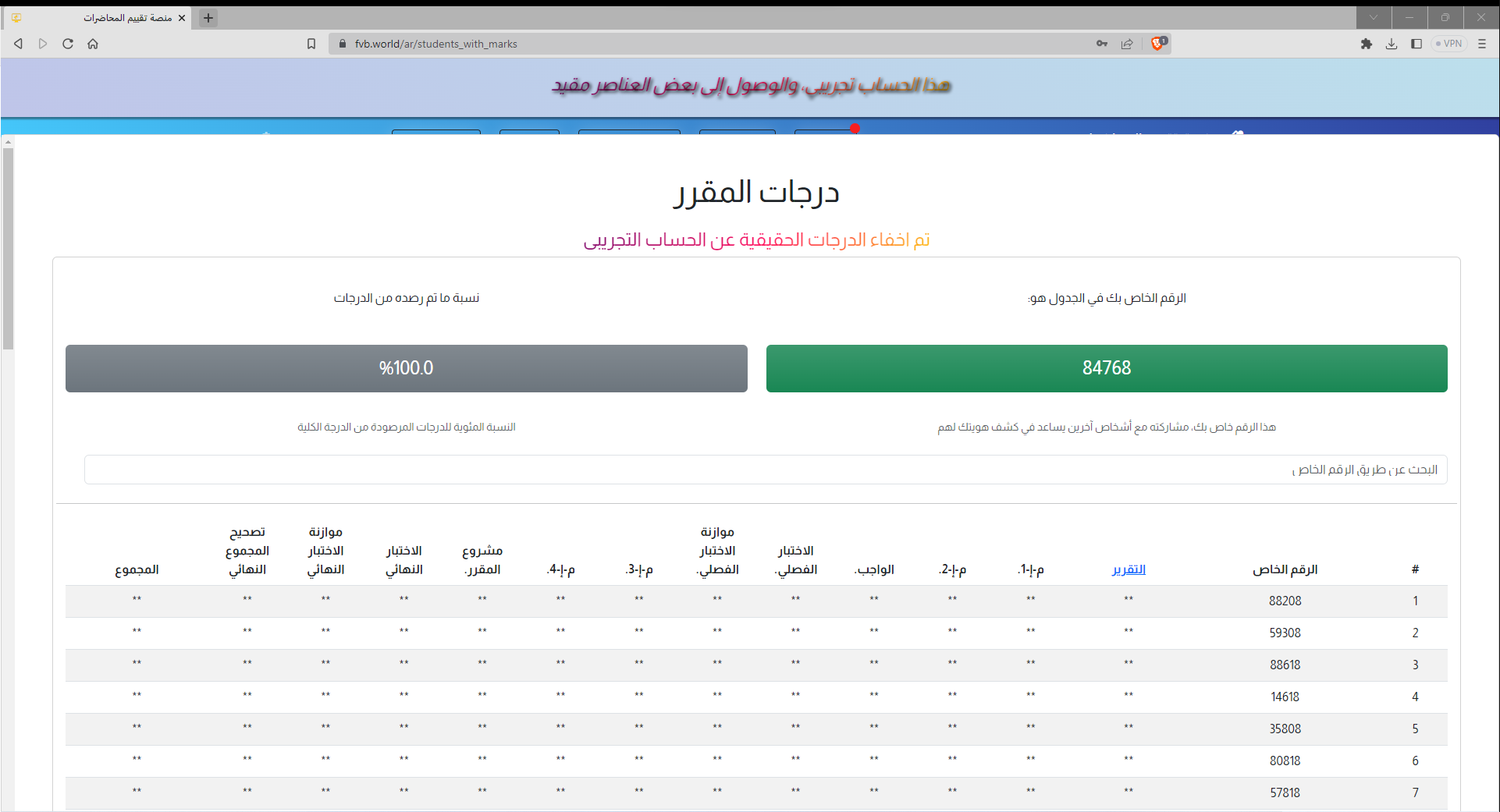Select the منصة تقييم المحاضرات tab
The width and height of the screenshot is (1500, 812).
coord(125,18)
